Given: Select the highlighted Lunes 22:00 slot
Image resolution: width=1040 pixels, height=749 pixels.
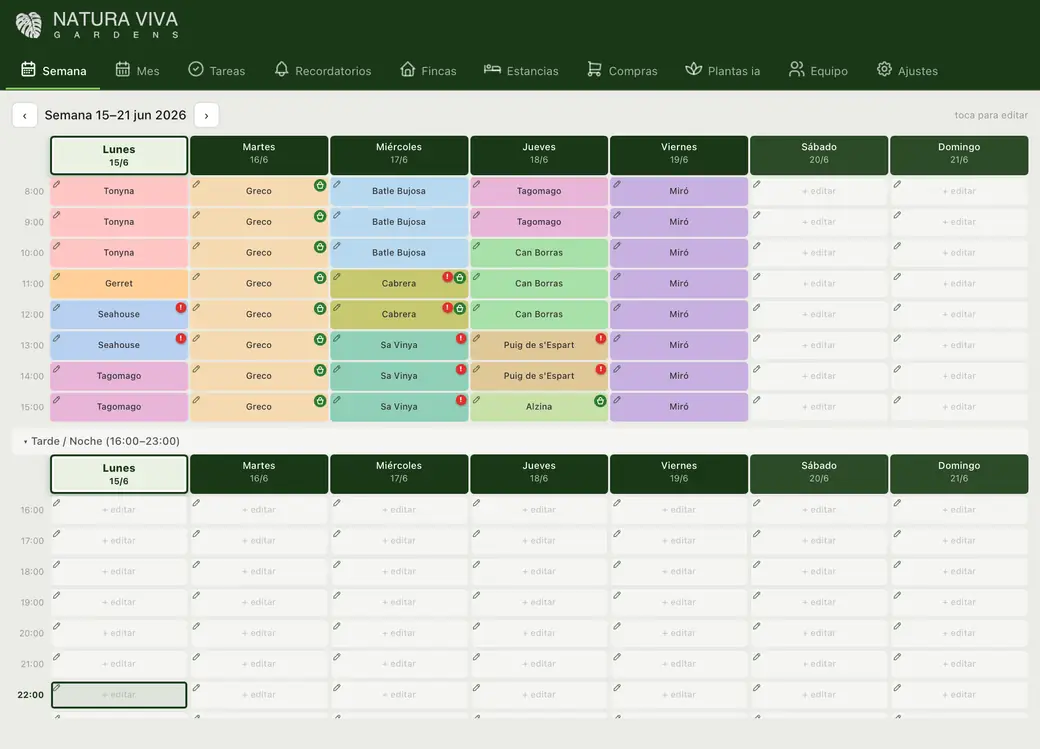Looking at the screenshot, I should 119,695.
